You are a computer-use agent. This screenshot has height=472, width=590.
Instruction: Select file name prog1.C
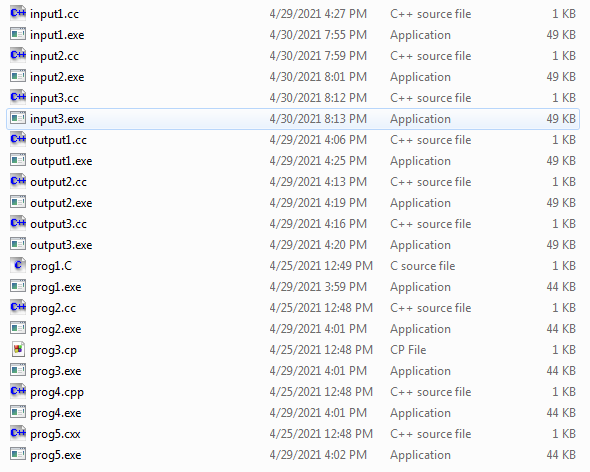(x=51, y=266)
